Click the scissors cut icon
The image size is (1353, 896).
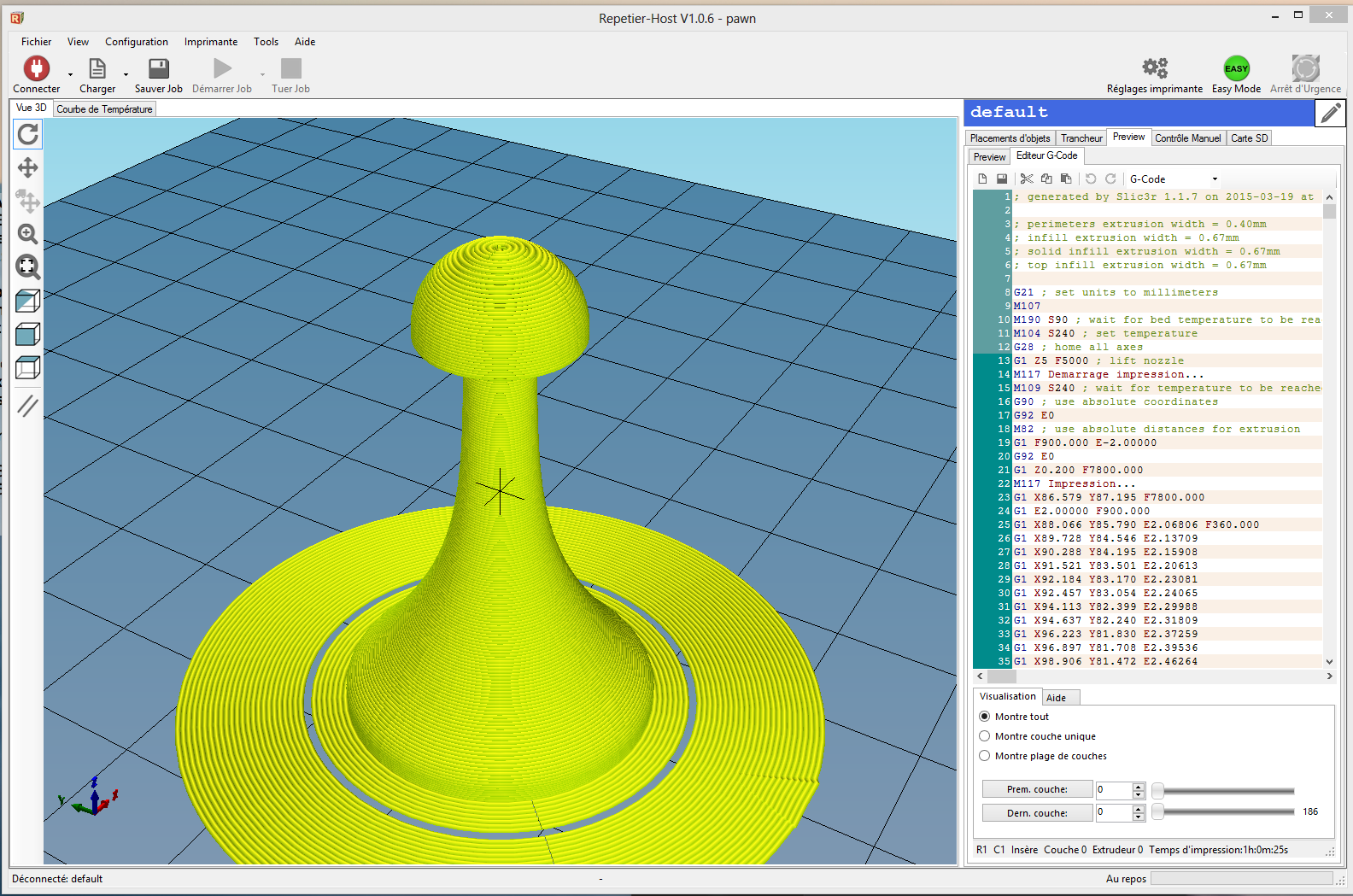[1027, 179]
